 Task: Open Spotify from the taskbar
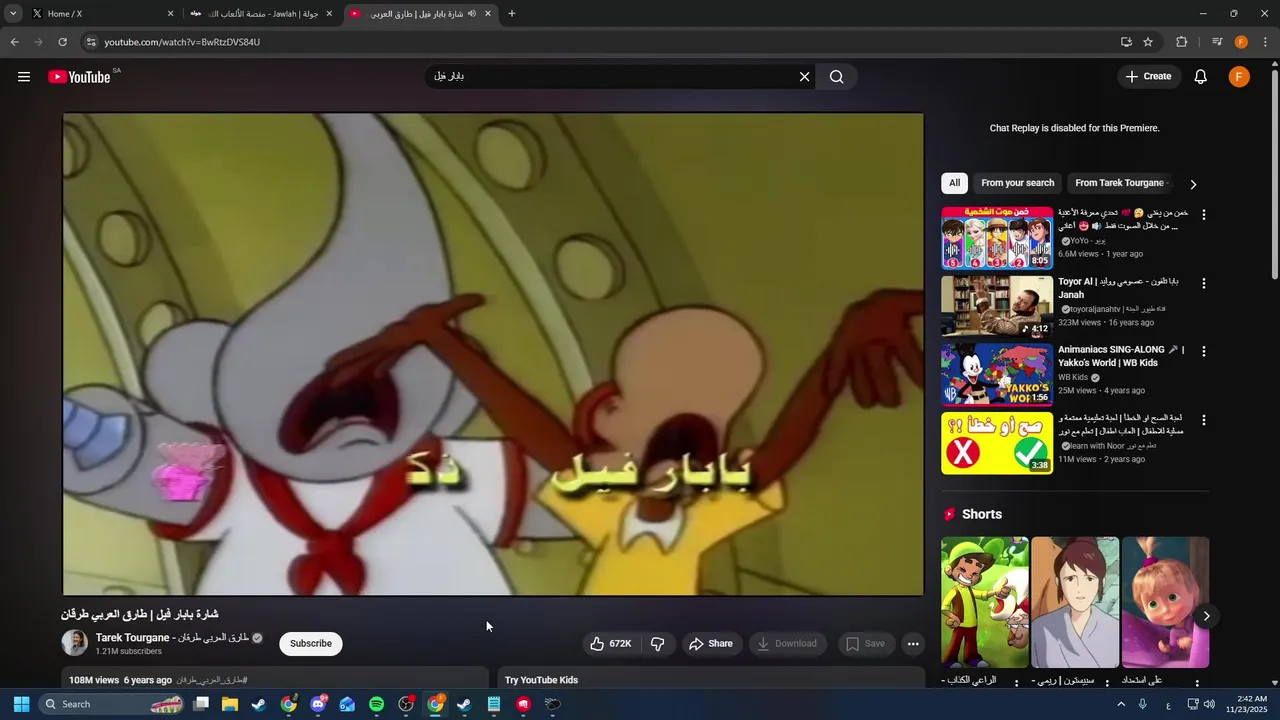376,704
